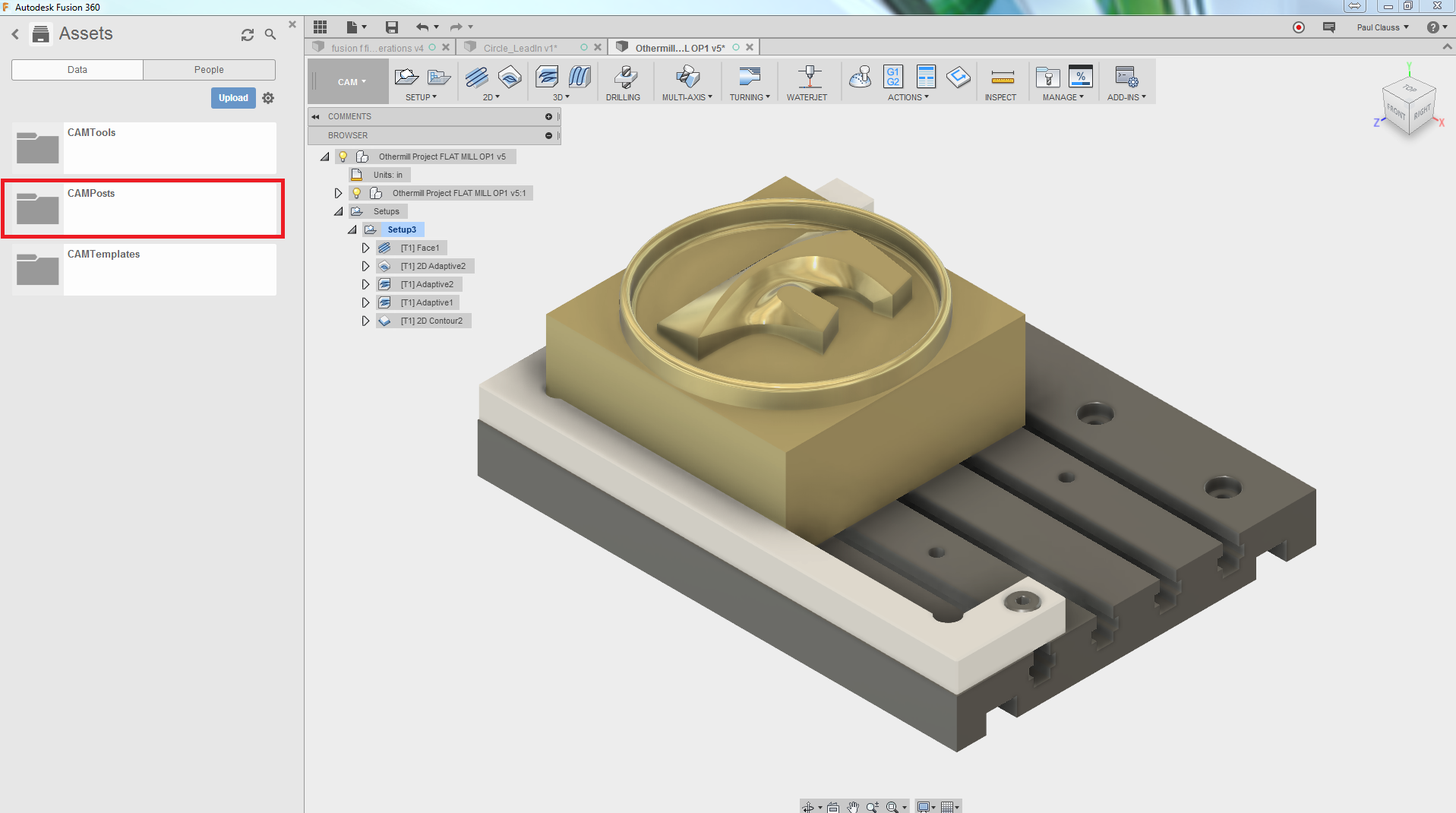Choose the 3D Parallel toolpath icon
The width and height of the screenshot is (1456, 813).
580,77
